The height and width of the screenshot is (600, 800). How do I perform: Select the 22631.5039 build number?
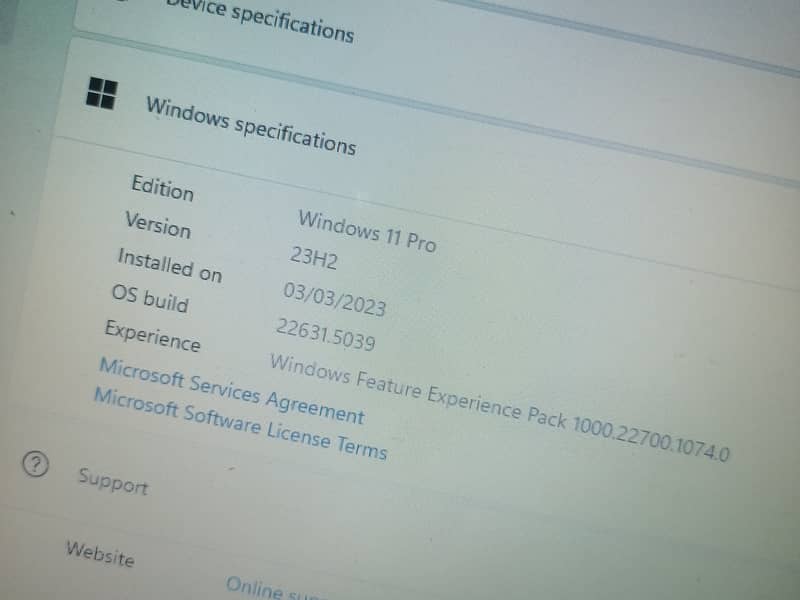(x=326, y=334)
